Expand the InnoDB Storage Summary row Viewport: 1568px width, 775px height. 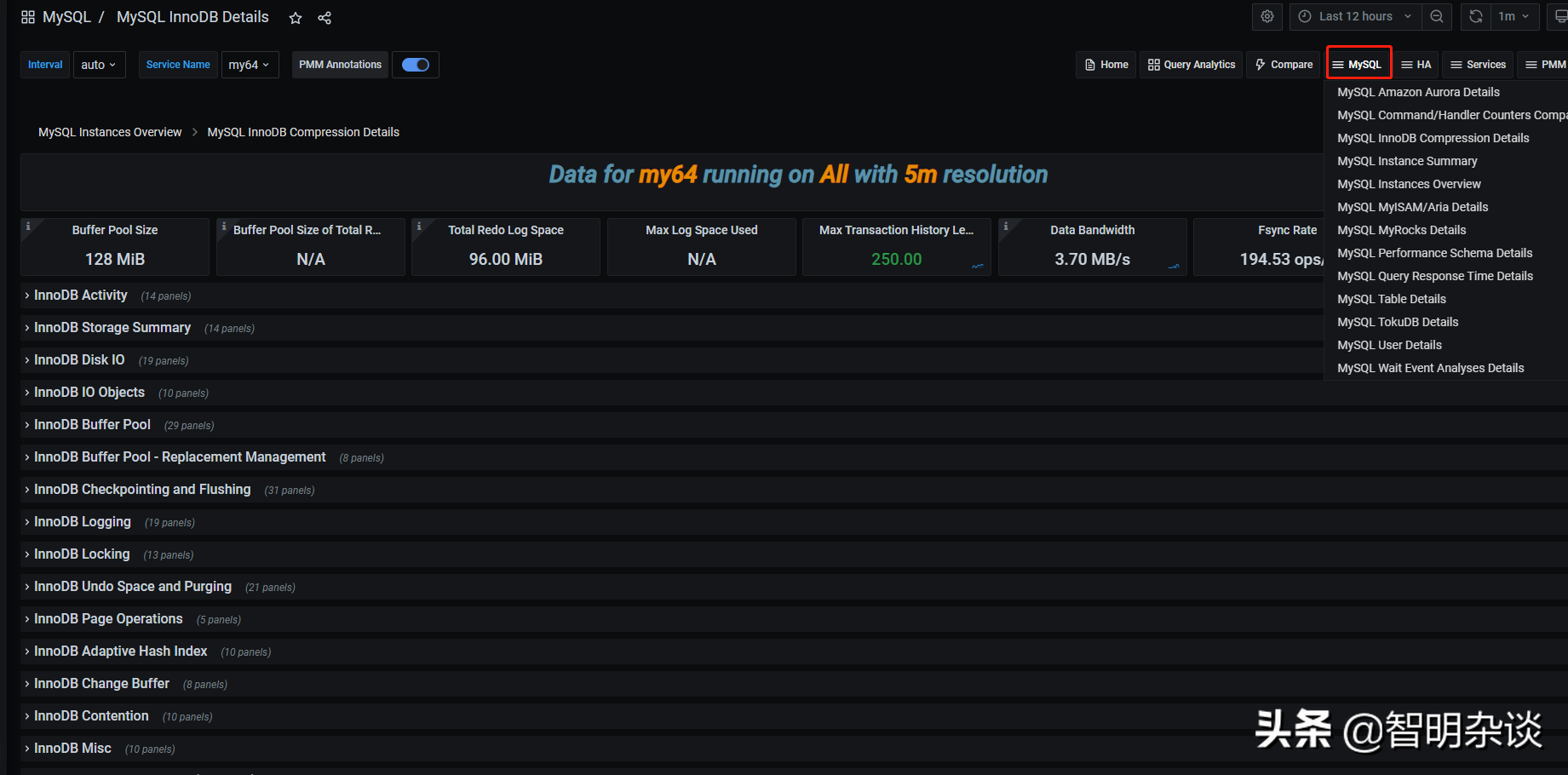(x=112, y=328)
